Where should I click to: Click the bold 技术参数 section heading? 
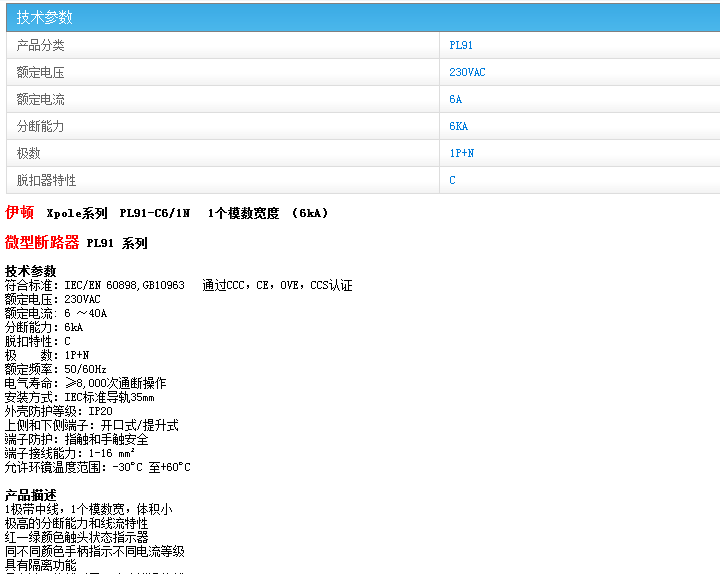[31, 271]
